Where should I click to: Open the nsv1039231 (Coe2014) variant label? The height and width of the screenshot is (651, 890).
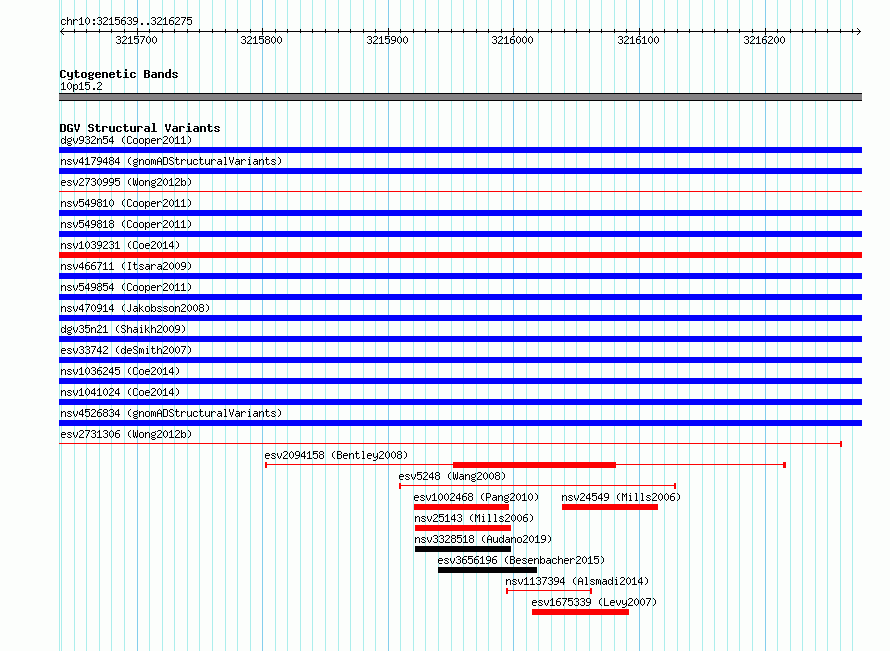point(120,245)
